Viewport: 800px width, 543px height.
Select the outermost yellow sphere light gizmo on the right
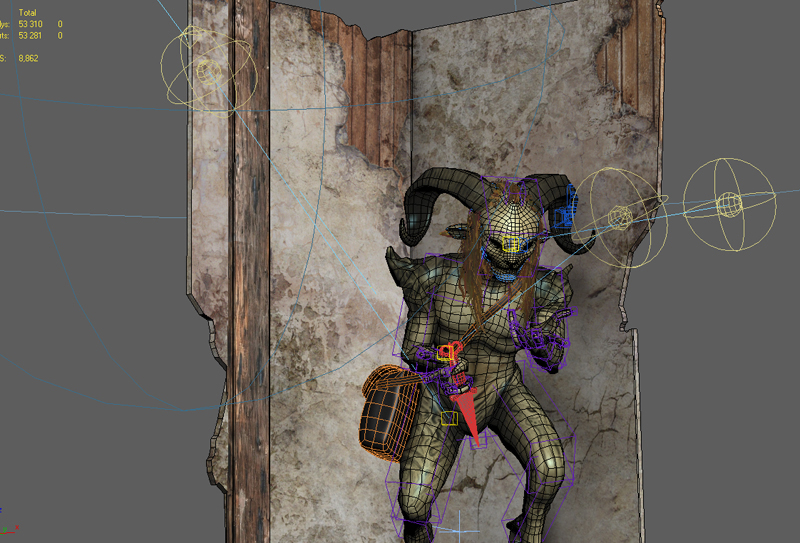click(x=730, y=204)
